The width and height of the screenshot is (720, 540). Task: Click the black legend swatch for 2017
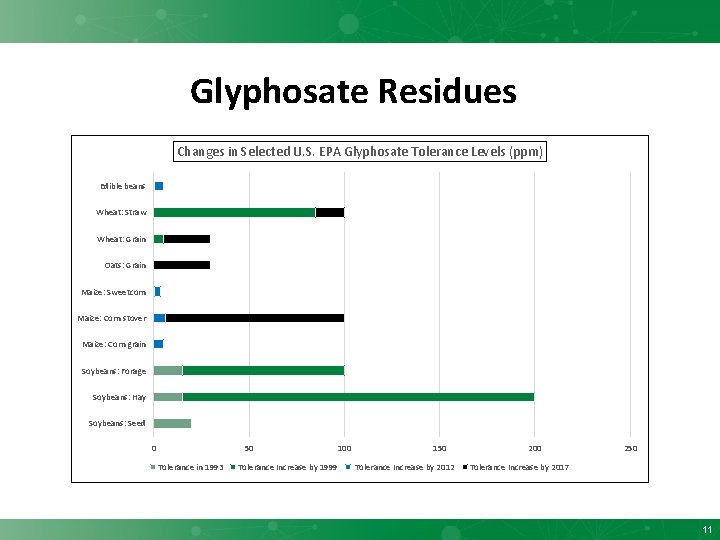tap(465, 467)
